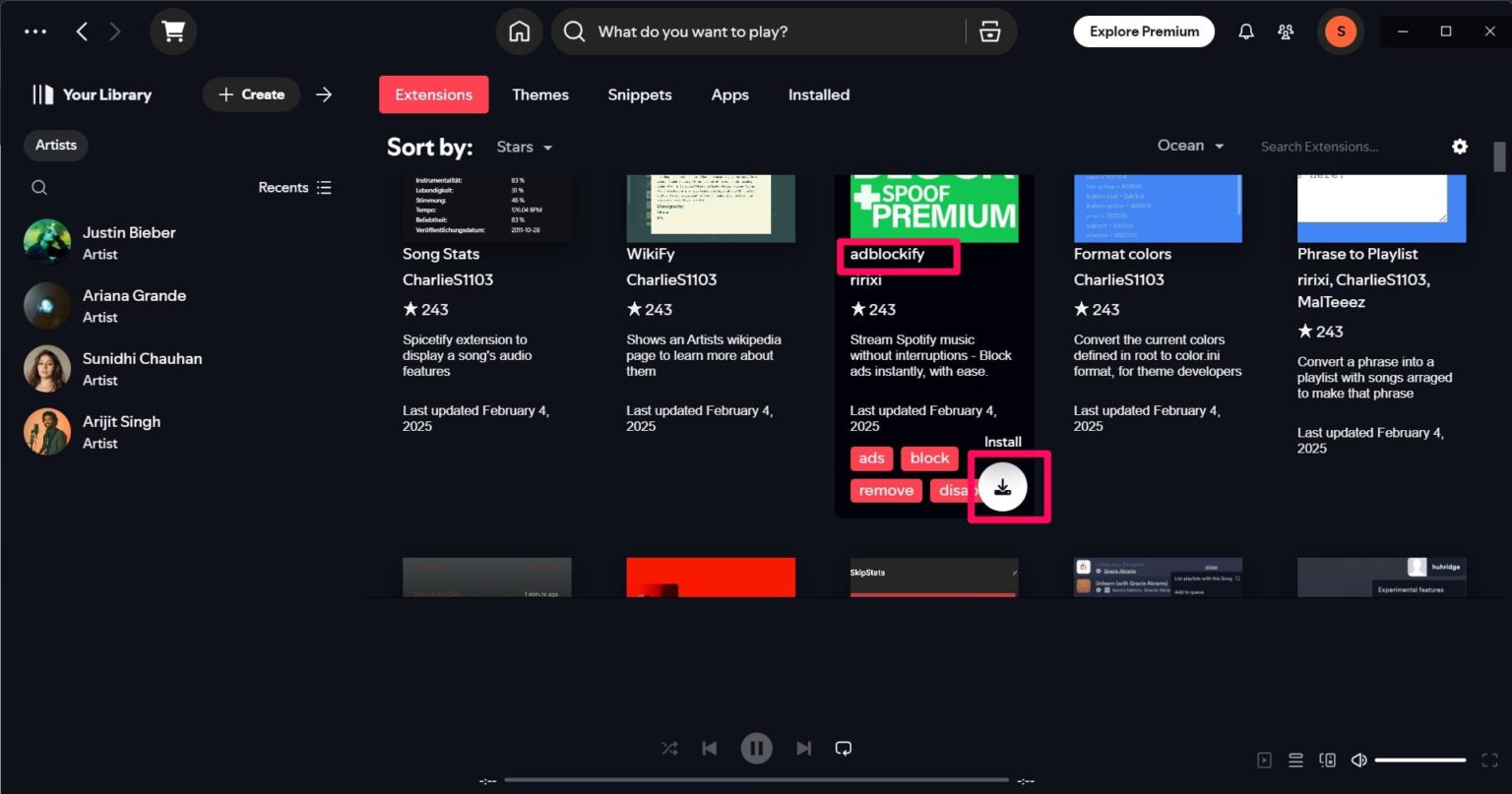
Task: Click the Explore Premium button
Action: 1144,31
